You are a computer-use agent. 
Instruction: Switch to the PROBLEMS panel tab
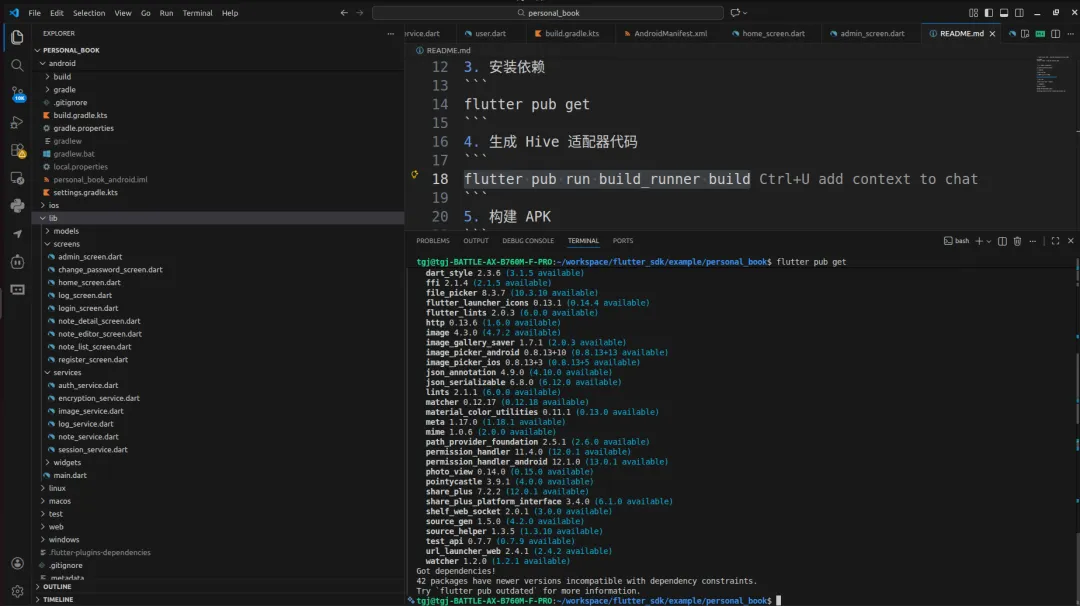pos(433,241)
